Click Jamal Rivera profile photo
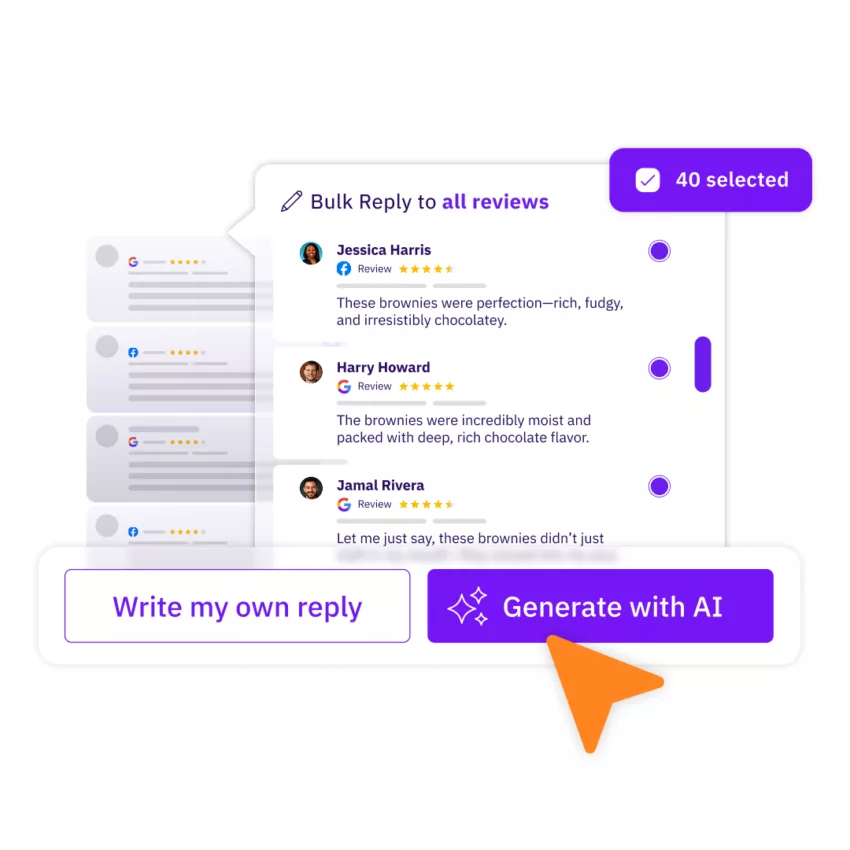Screen dimensions: 850x850 (x=311, y=488)
